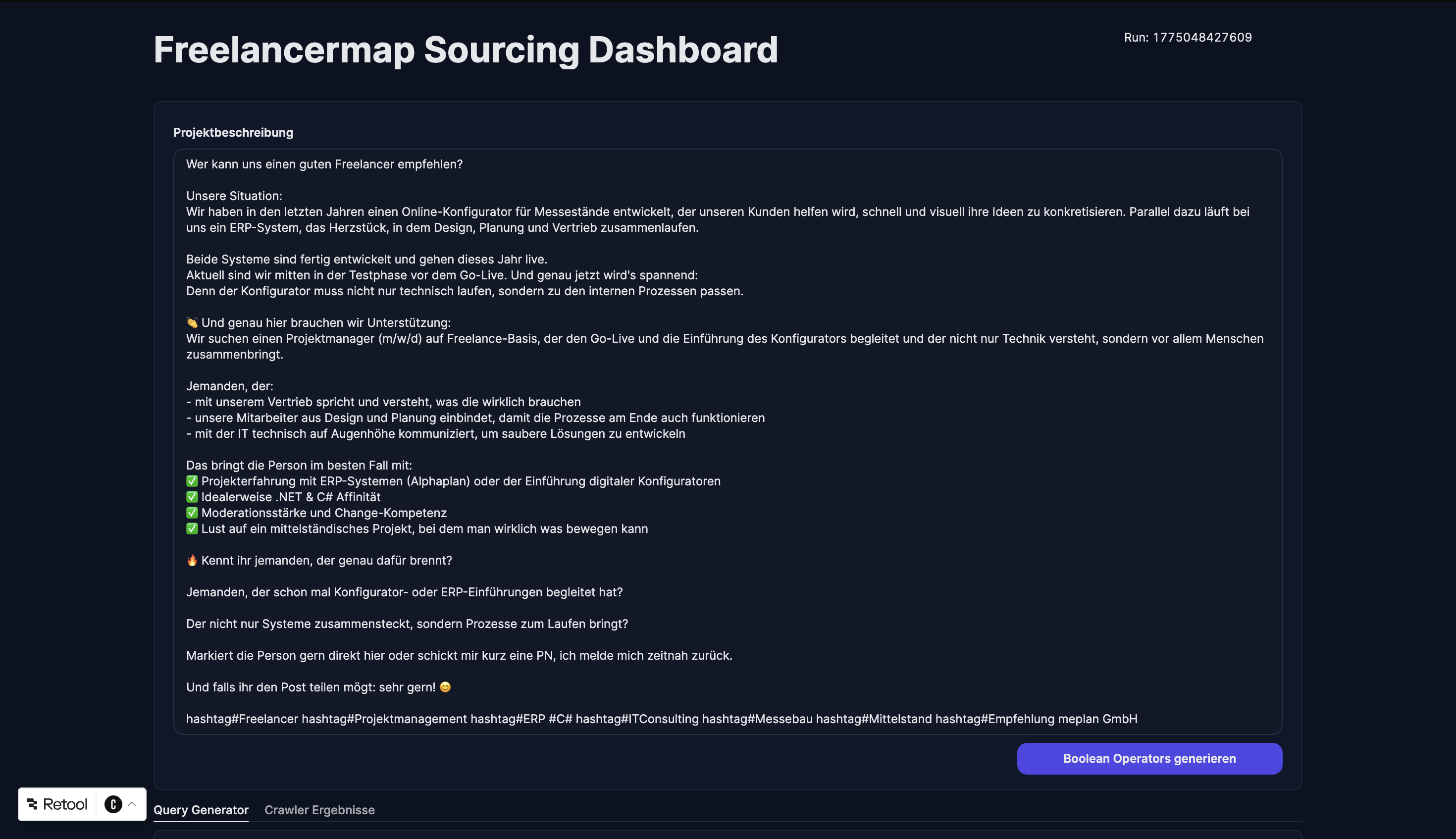Click the "Boolean Operators generieren" button
The width and height of the screenshot is (1456, 839).
click(x=1149, y=759)
